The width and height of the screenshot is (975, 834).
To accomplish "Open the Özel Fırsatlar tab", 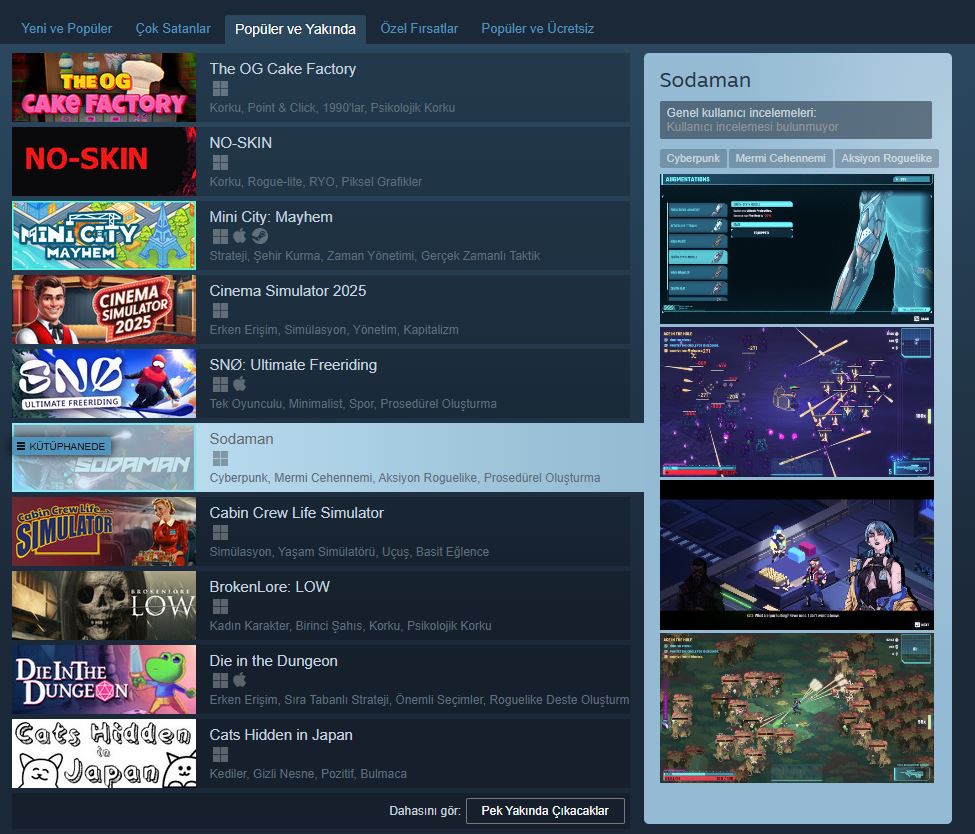I will (x=419, y=29).
